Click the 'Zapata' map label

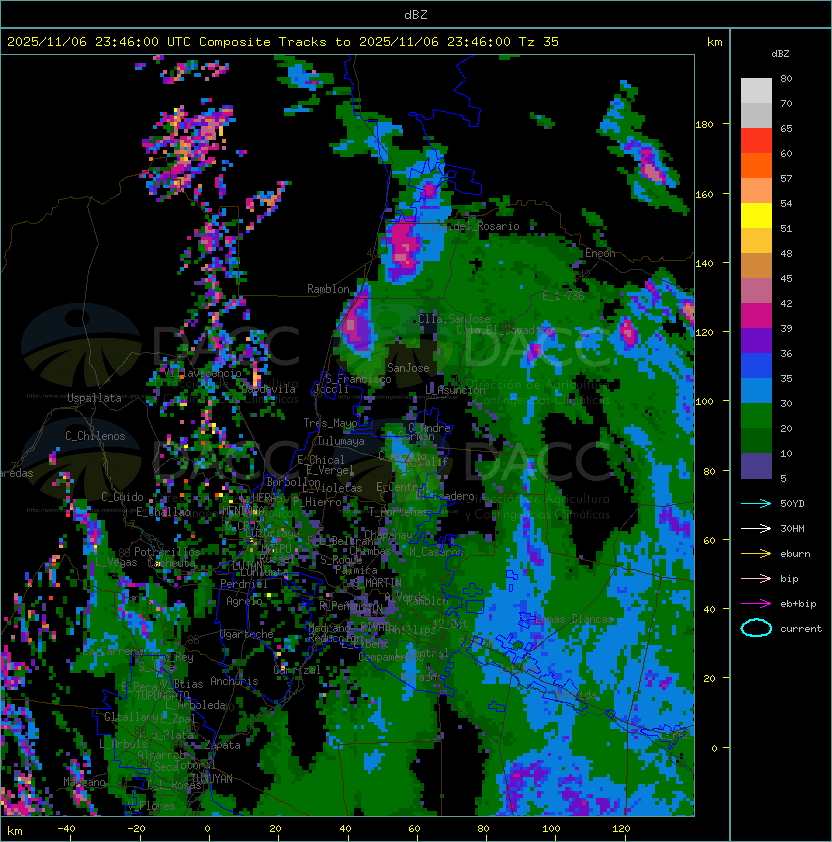pos(222,745)
